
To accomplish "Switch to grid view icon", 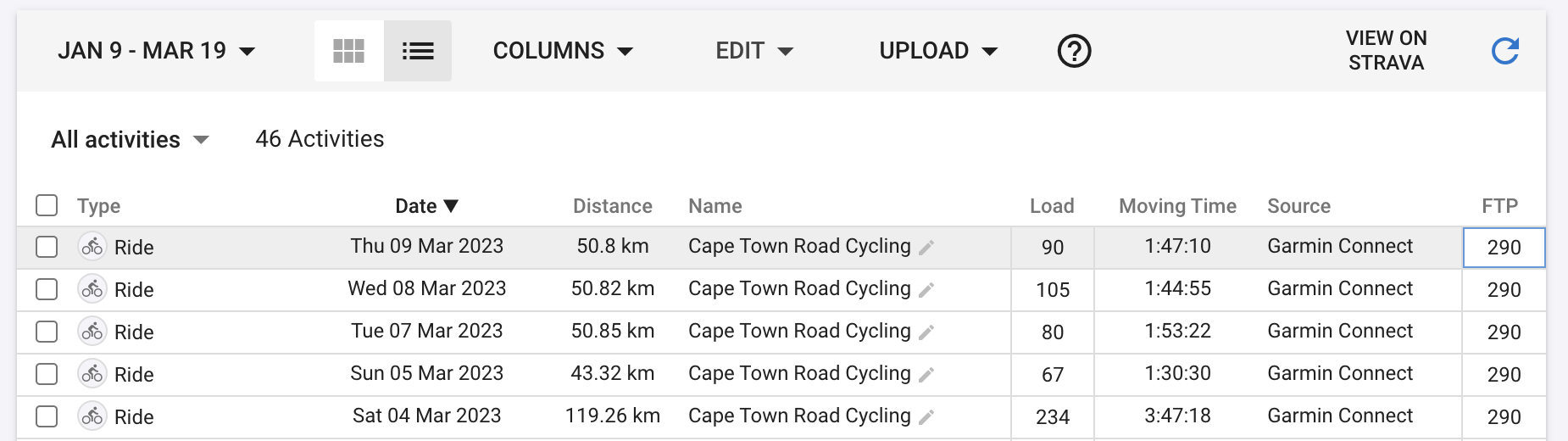I will click(348, 51).
